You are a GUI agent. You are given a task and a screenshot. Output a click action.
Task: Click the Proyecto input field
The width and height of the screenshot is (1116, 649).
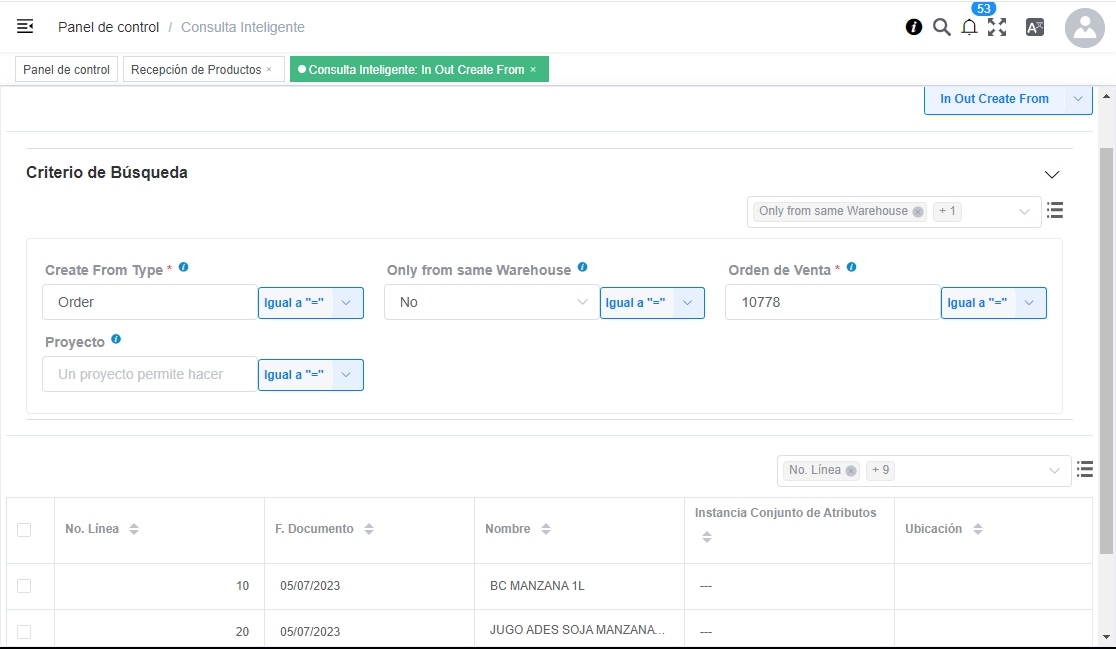click(150, 374)
